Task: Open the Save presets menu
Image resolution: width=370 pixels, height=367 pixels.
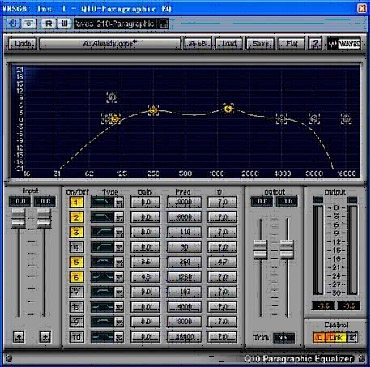Action: pyautogui.click(x=260, y=44)
